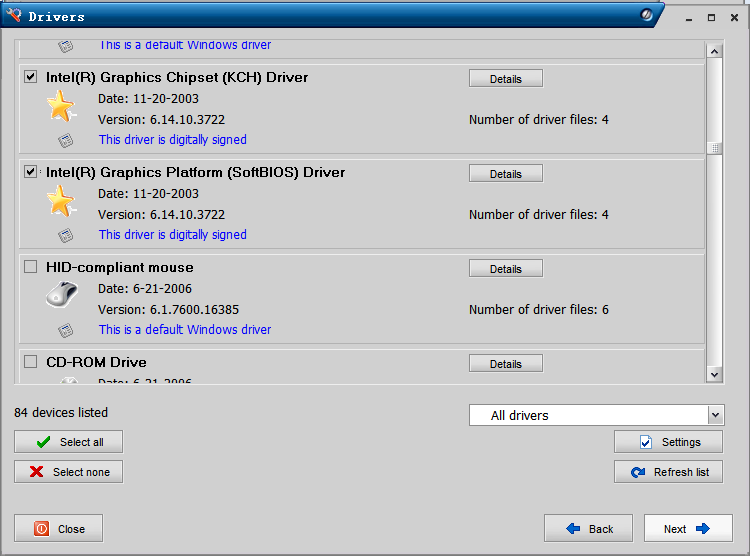The image size is (750, 556).
Task: Click the signature icon beside KCH driver's digitally signed text
Action: [66, 140]
